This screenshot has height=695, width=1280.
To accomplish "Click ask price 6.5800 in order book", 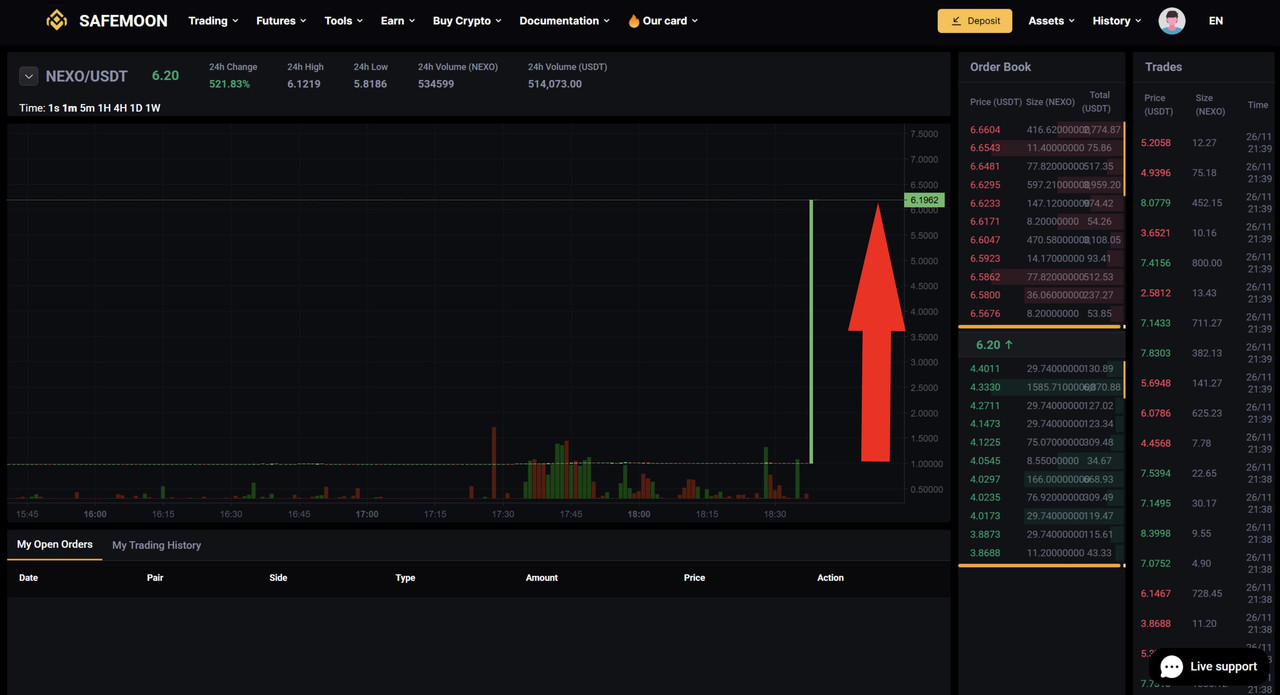I will coord(985,296).
